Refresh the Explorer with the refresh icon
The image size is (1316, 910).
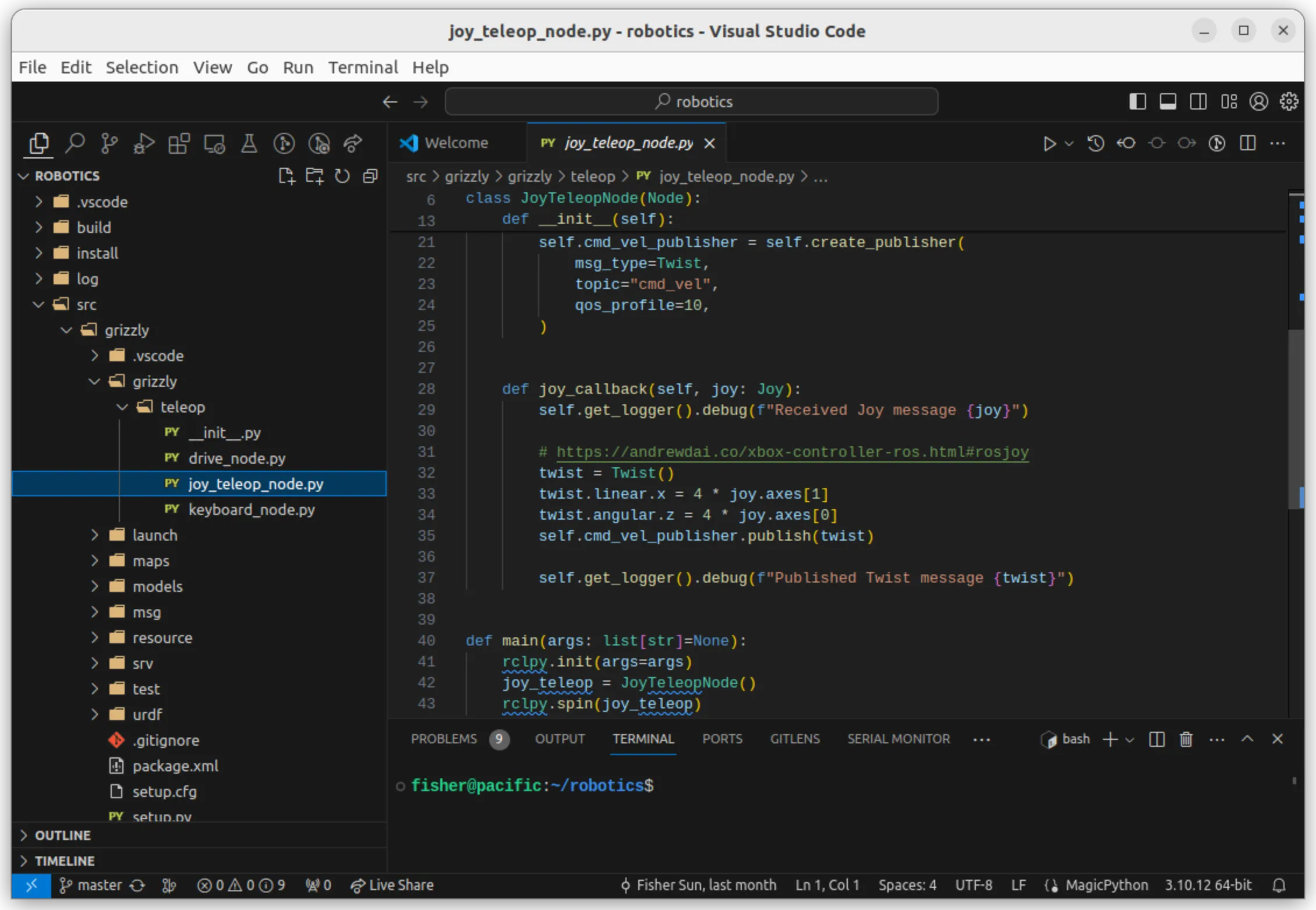(x=342, y=176)
